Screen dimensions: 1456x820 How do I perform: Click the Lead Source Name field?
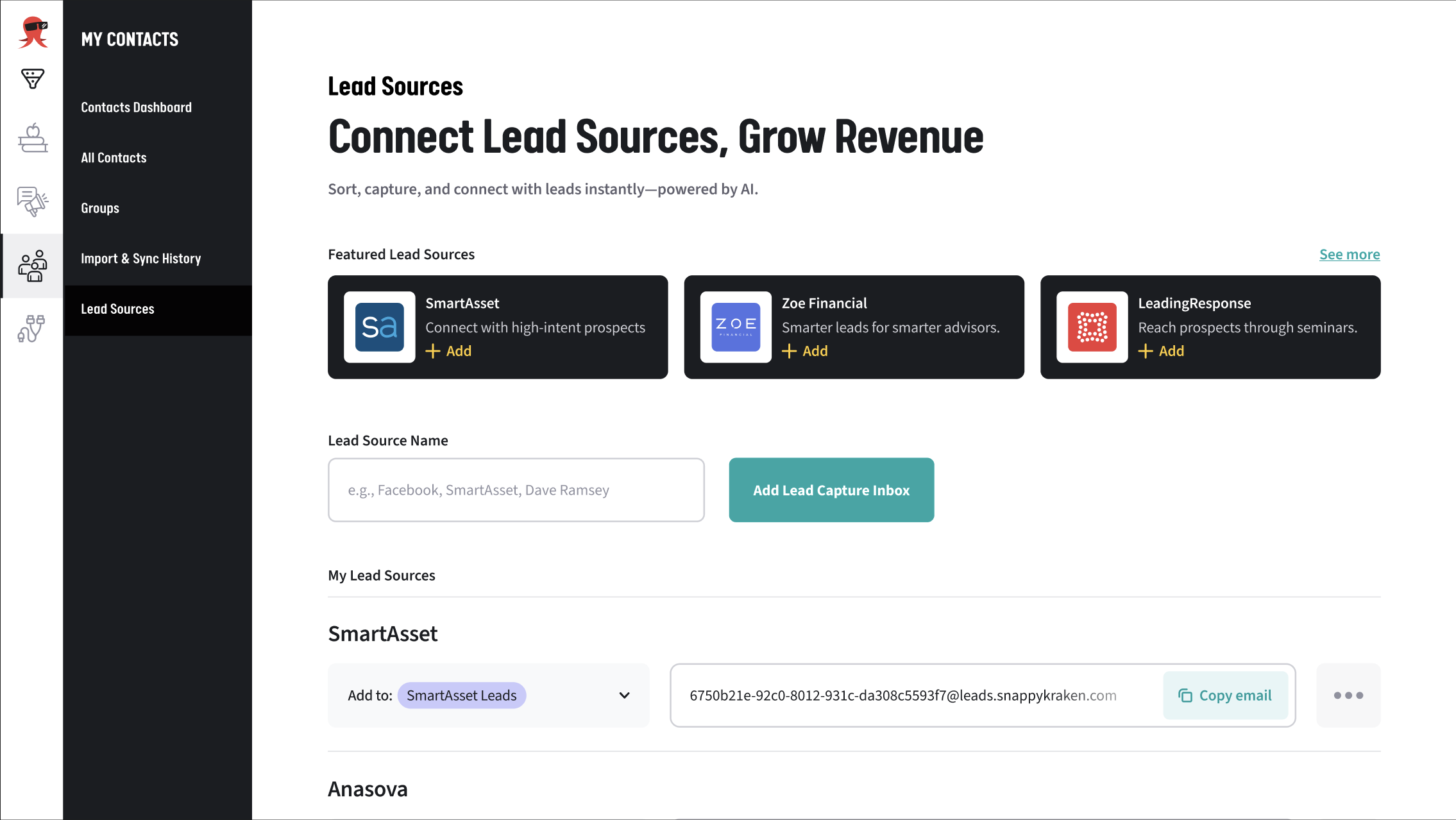point(516,490)
